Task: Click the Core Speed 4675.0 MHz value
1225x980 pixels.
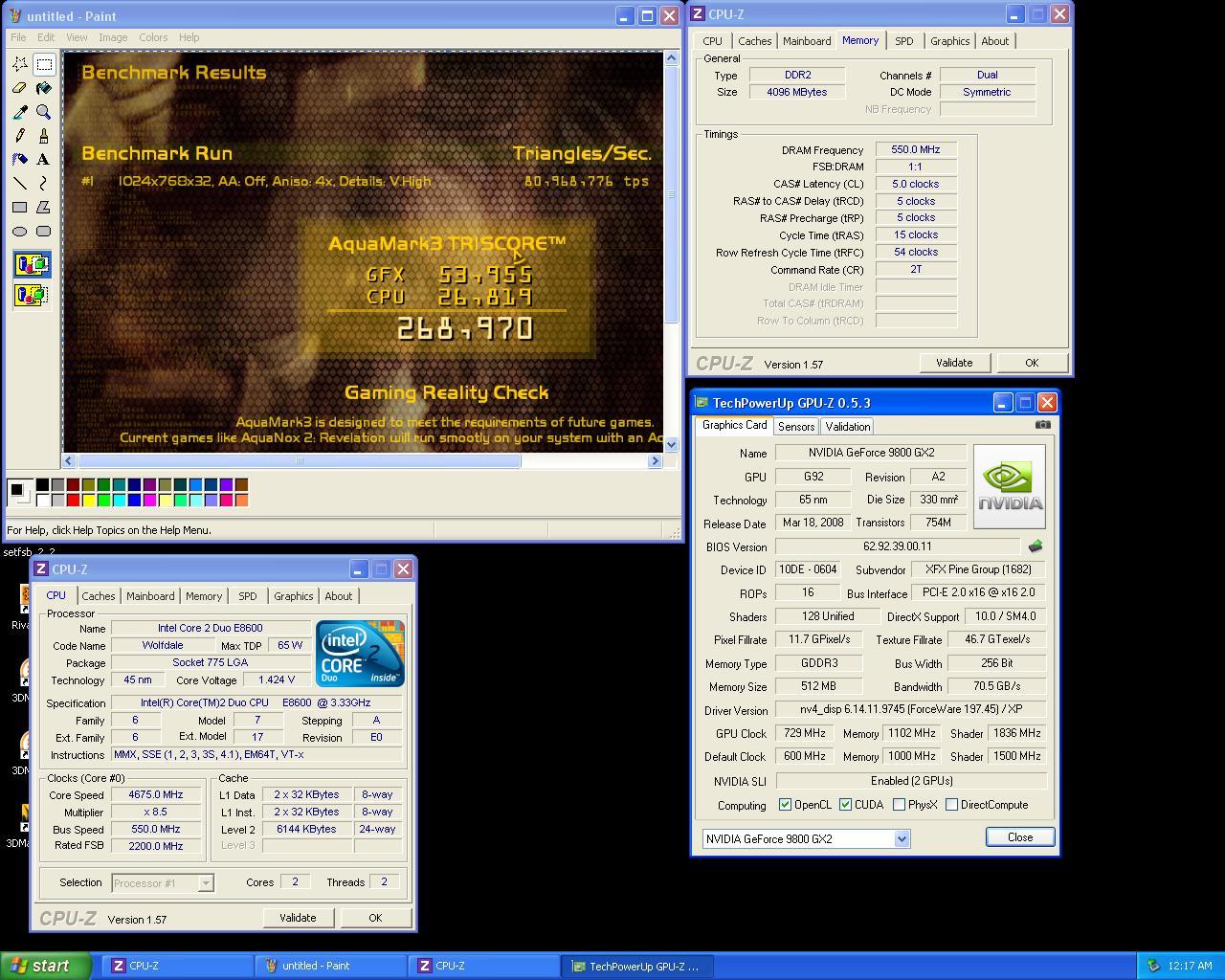Action: [x=156, y=794]
